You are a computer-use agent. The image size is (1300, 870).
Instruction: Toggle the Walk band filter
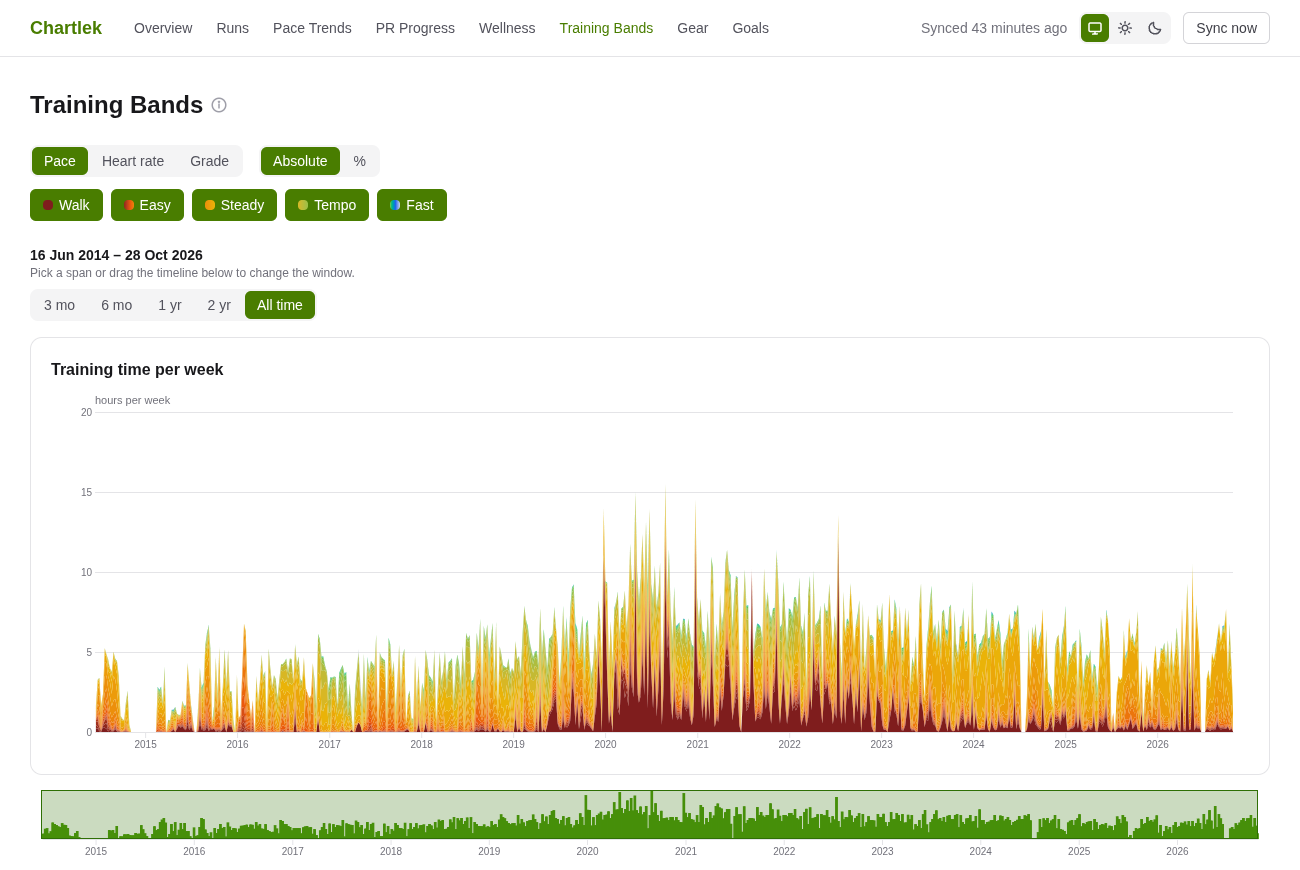pyautogui.click(x=66, y=205)
